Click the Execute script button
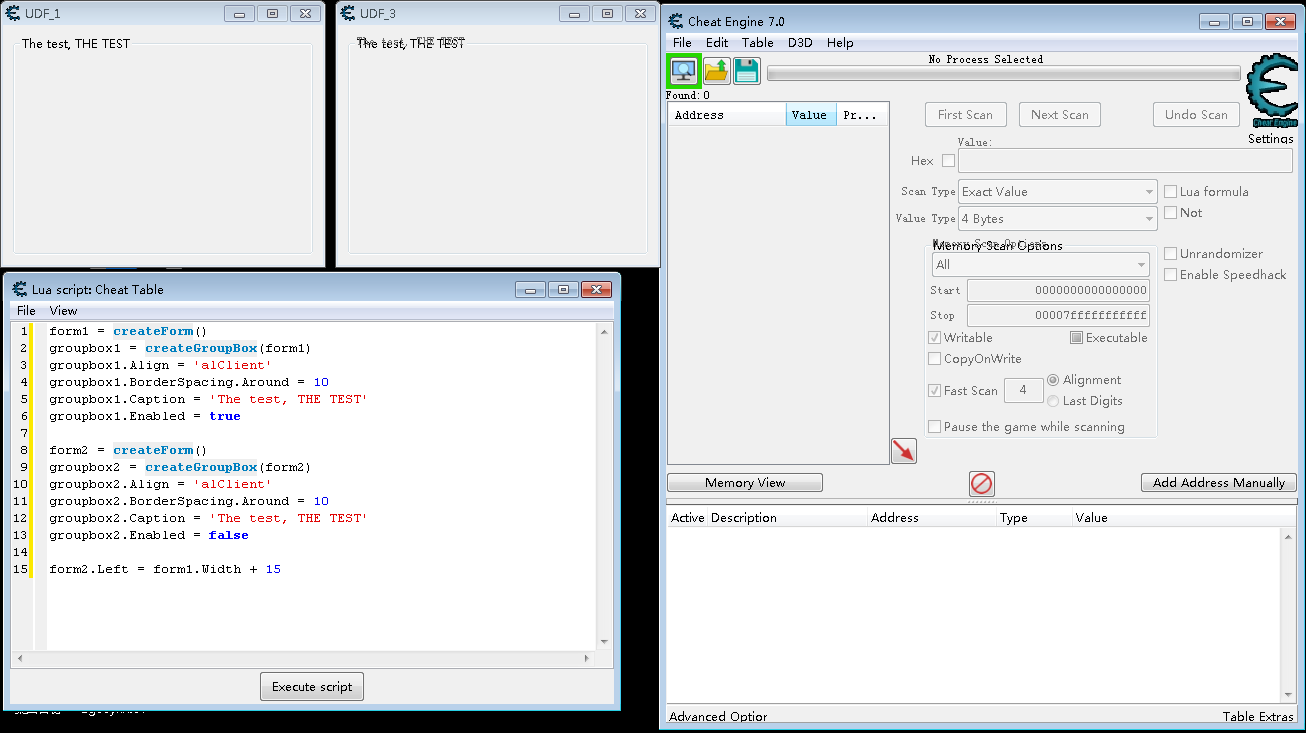The image size is (1306, 733). coord(311,686)
